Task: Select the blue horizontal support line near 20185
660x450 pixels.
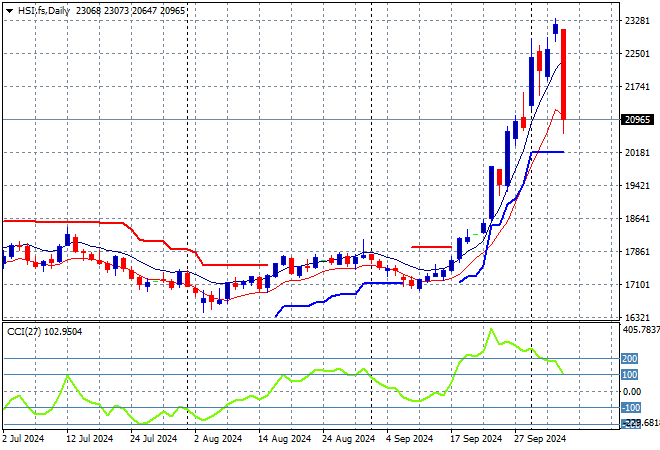Action: pyautogui.click(x=548, y=152)
